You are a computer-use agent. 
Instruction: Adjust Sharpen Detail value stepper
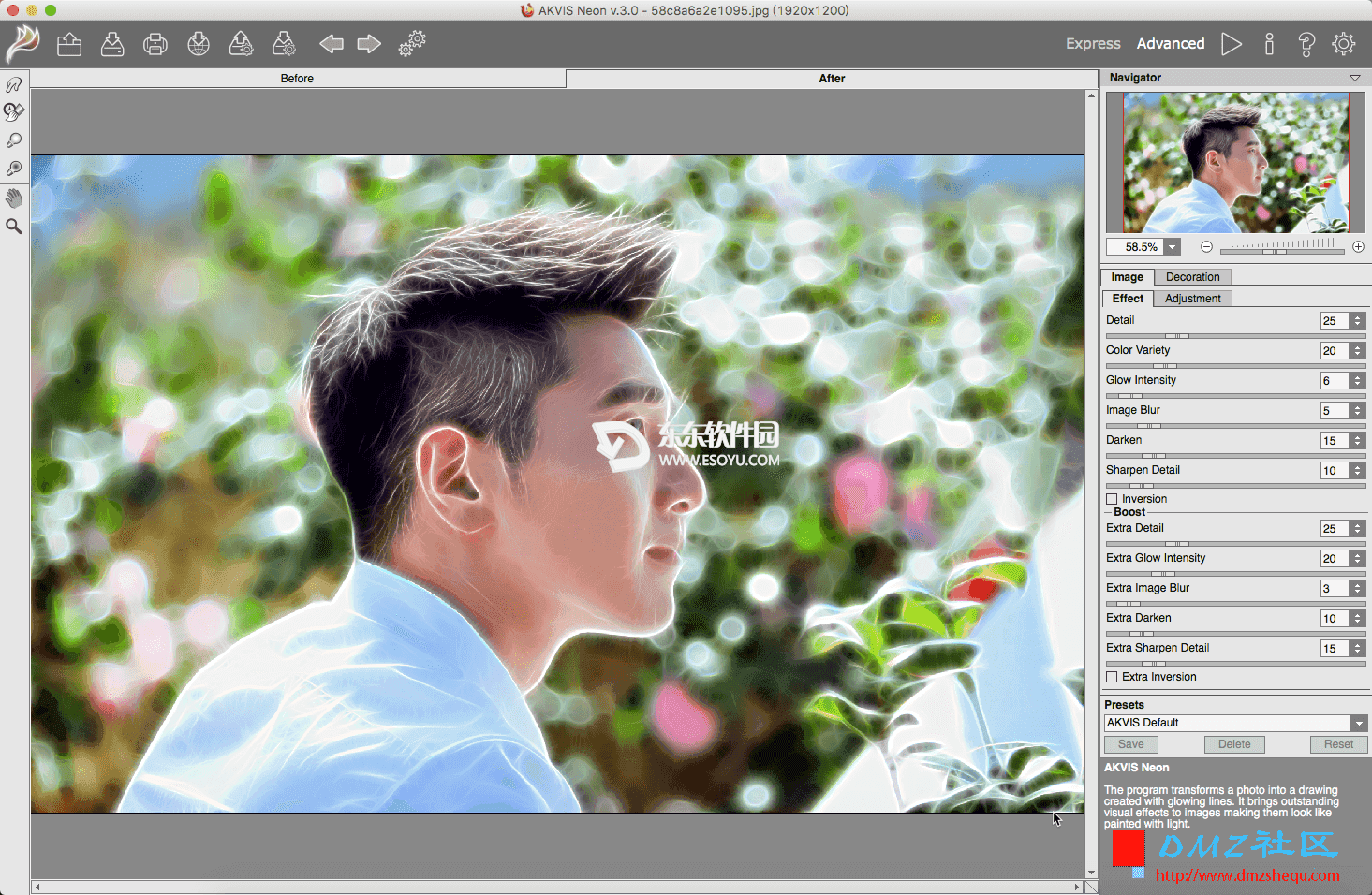click(x=1357, y=470)
